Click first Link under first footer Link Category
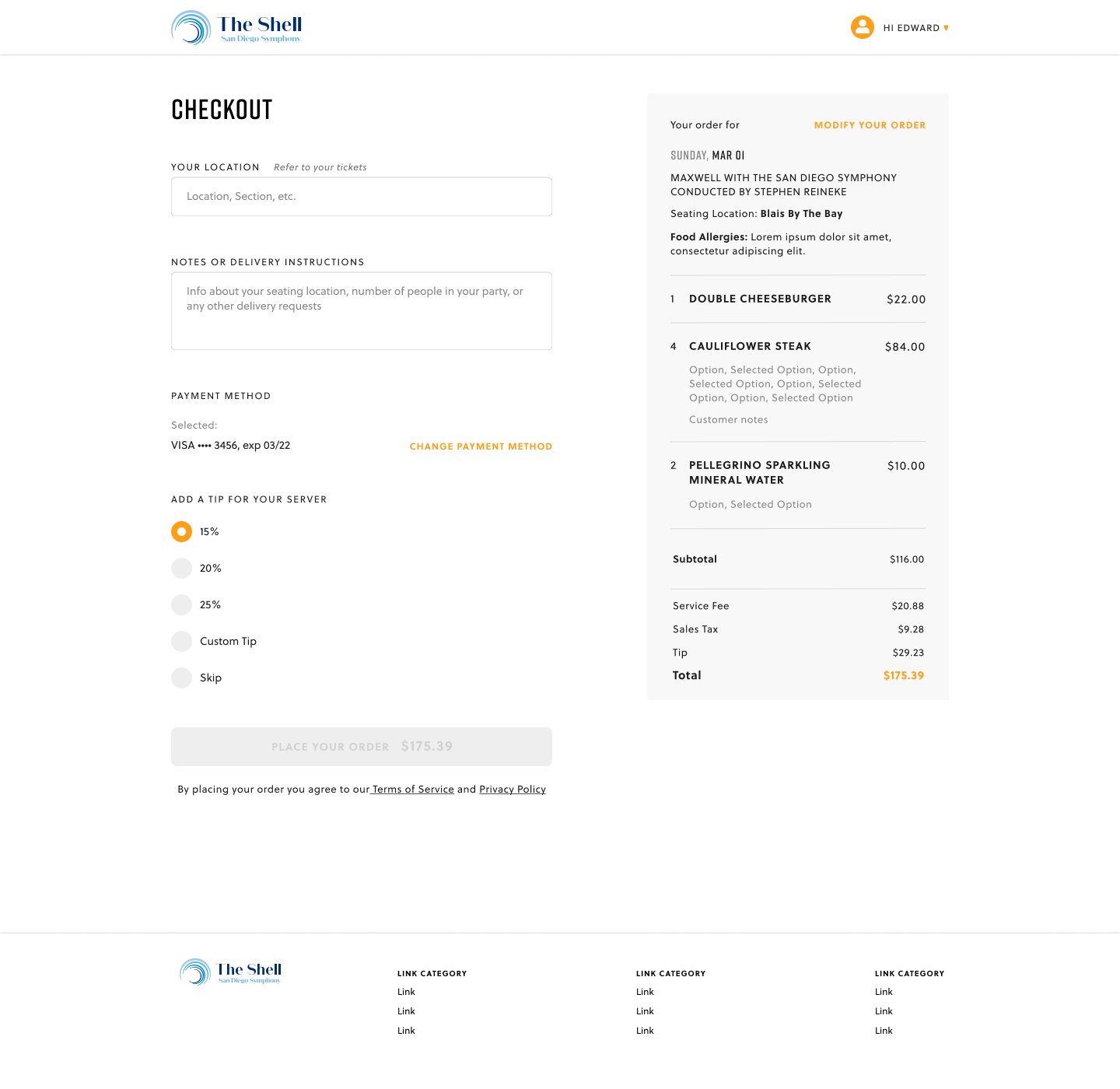Viewport: 1120px width, 1089px height. 406,992
